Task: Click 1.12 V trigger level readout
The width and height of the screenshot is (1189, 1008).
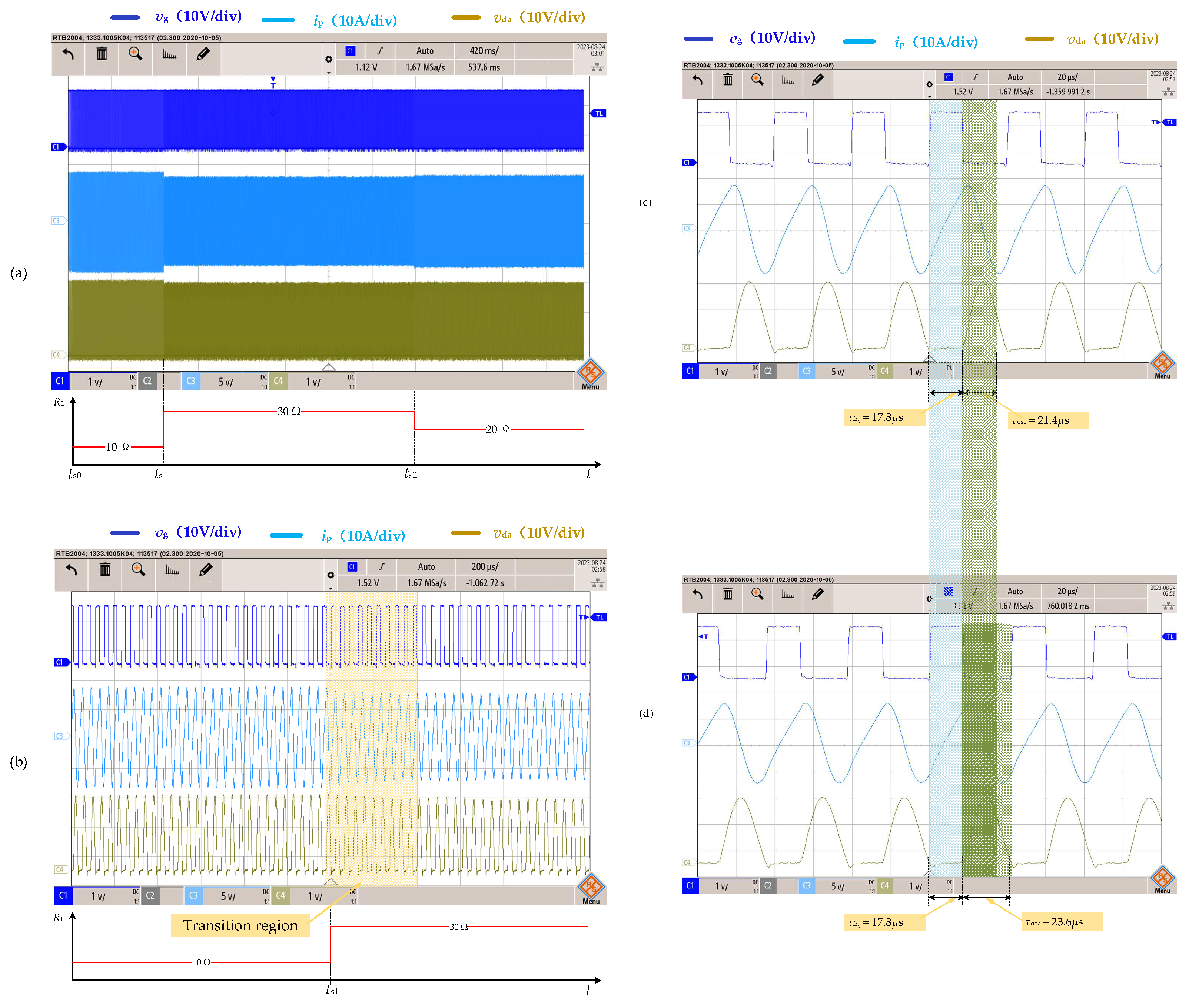Action: tap(366, 67)
